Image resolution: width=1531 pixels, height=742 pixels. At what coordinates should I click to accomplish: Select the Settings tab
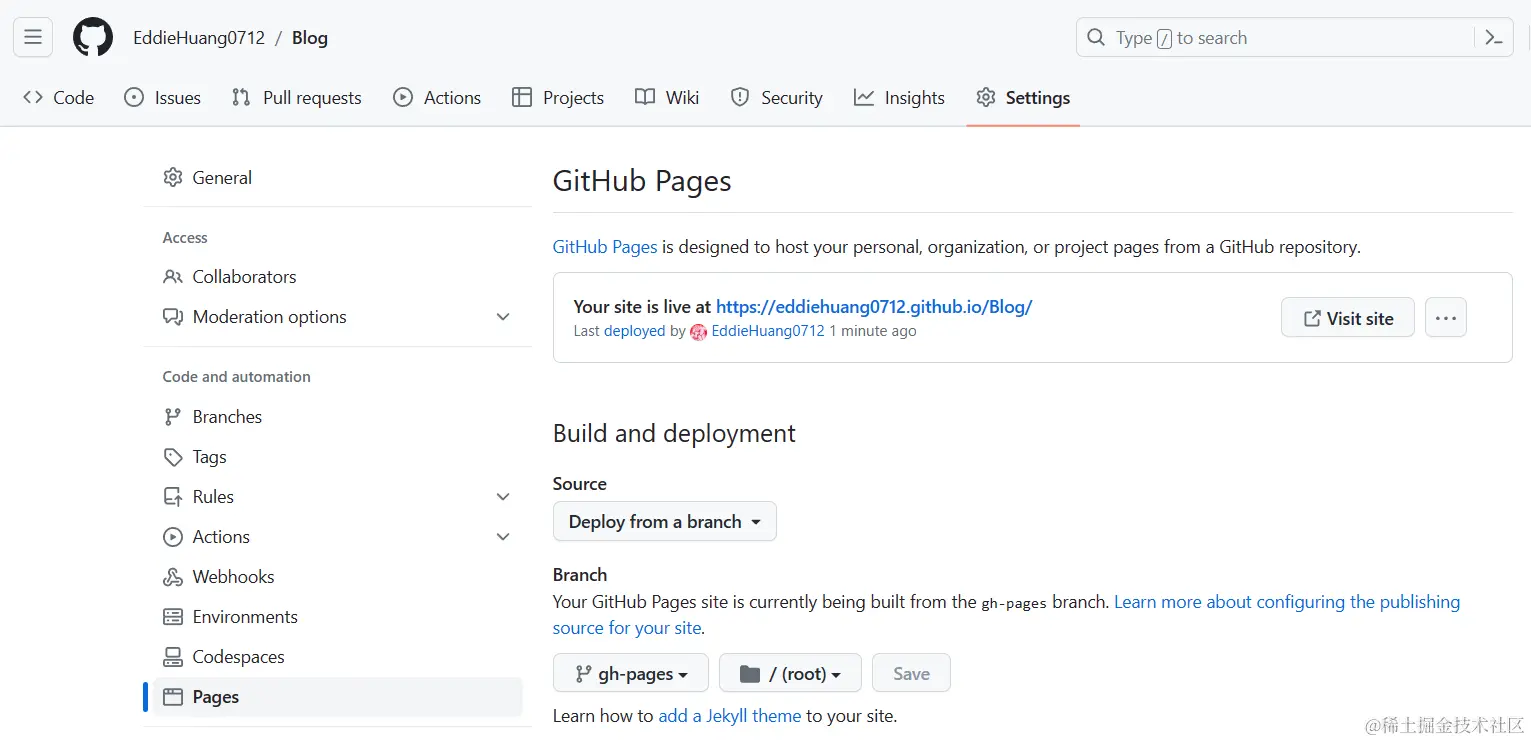1023,97
